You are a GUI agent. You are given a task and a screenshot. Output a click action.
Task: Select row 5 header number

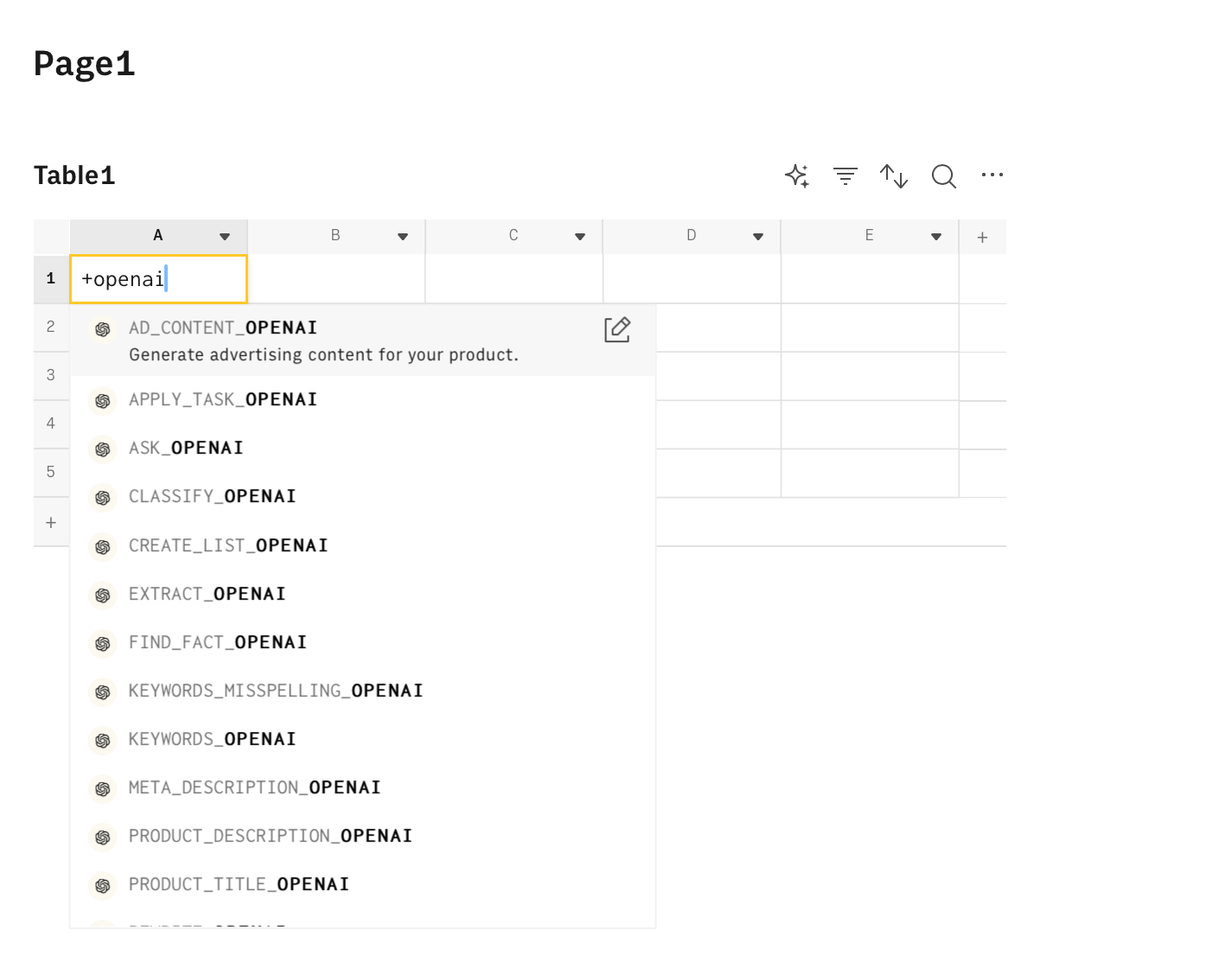pyautogui.click(x=51, y=473)
